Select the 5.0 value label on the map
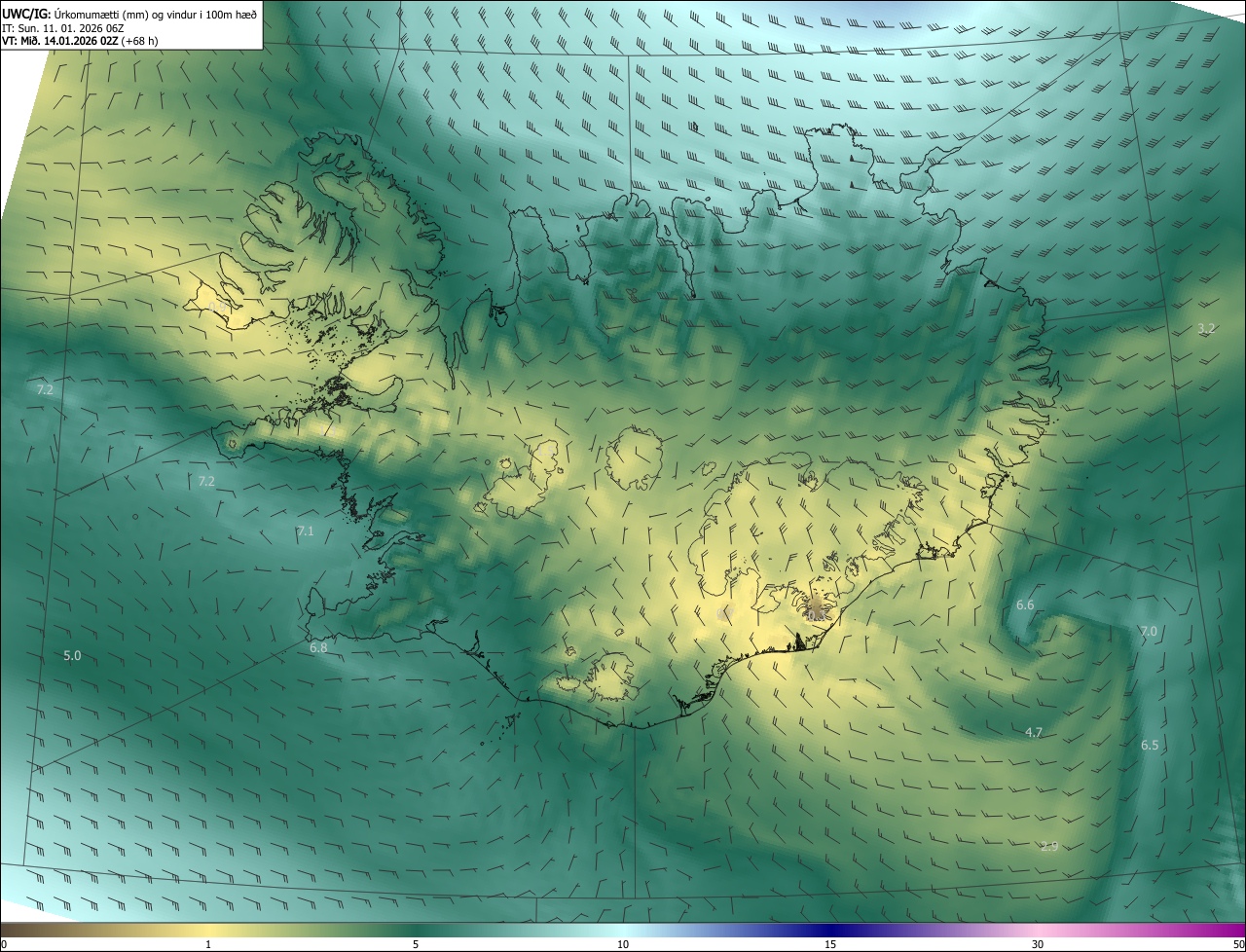 (x=72, y=656)
